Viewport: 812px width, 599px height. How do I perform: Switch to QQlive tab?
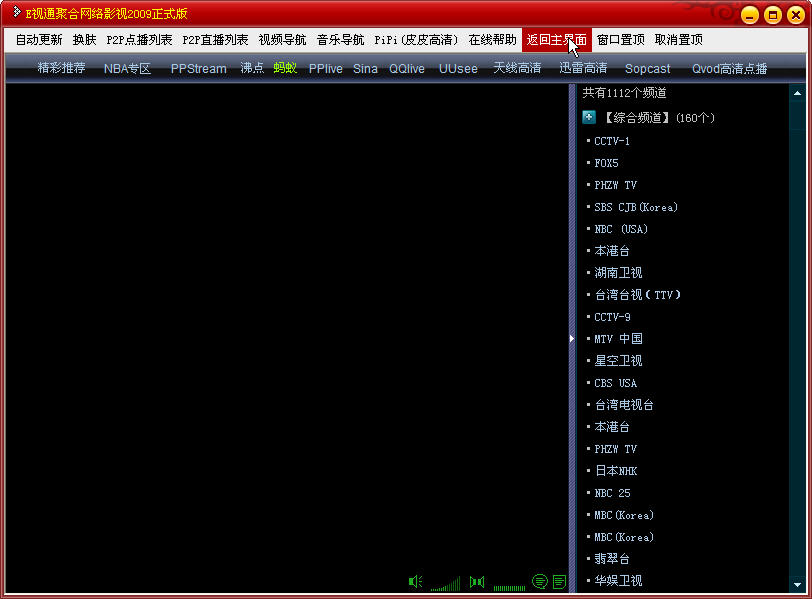(x=407, y=68)
